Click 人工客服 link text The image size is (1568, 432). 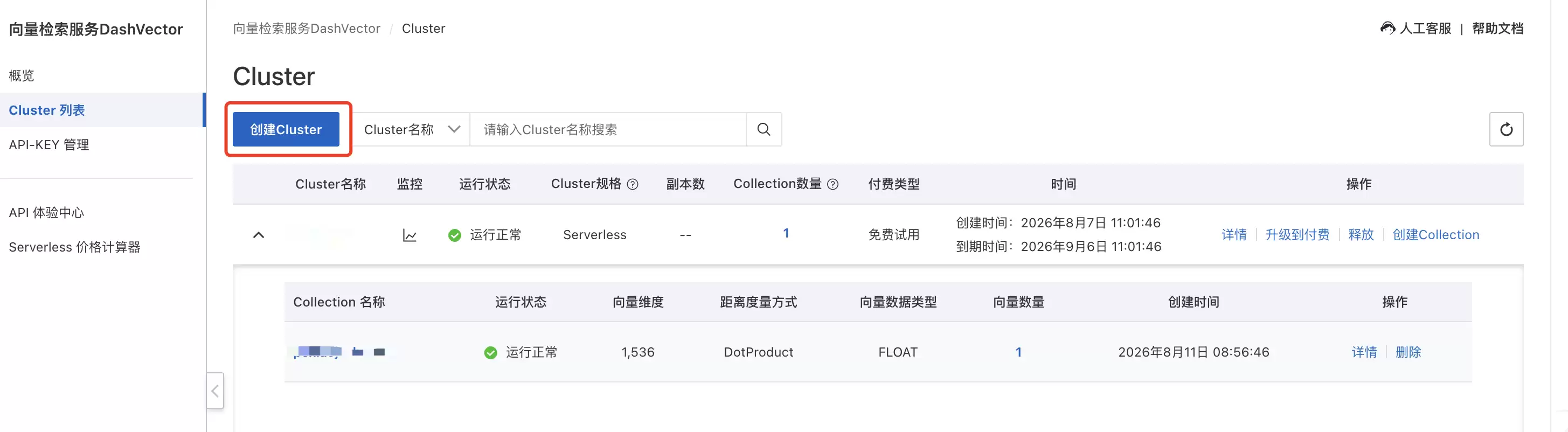[x=1425, y=28]
